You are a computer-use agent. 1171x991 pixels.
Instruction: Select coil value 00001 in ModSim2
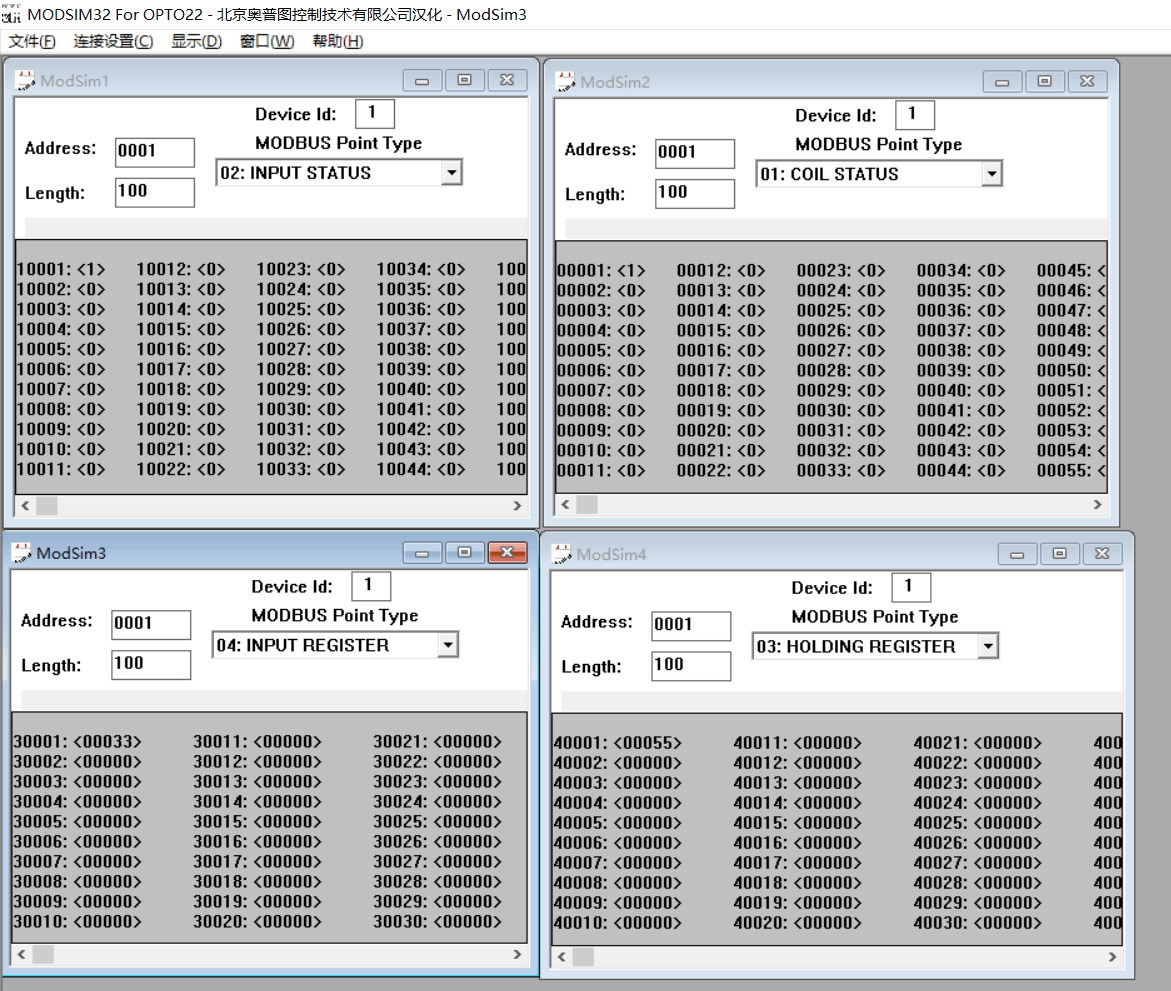(x=600, y=270)
